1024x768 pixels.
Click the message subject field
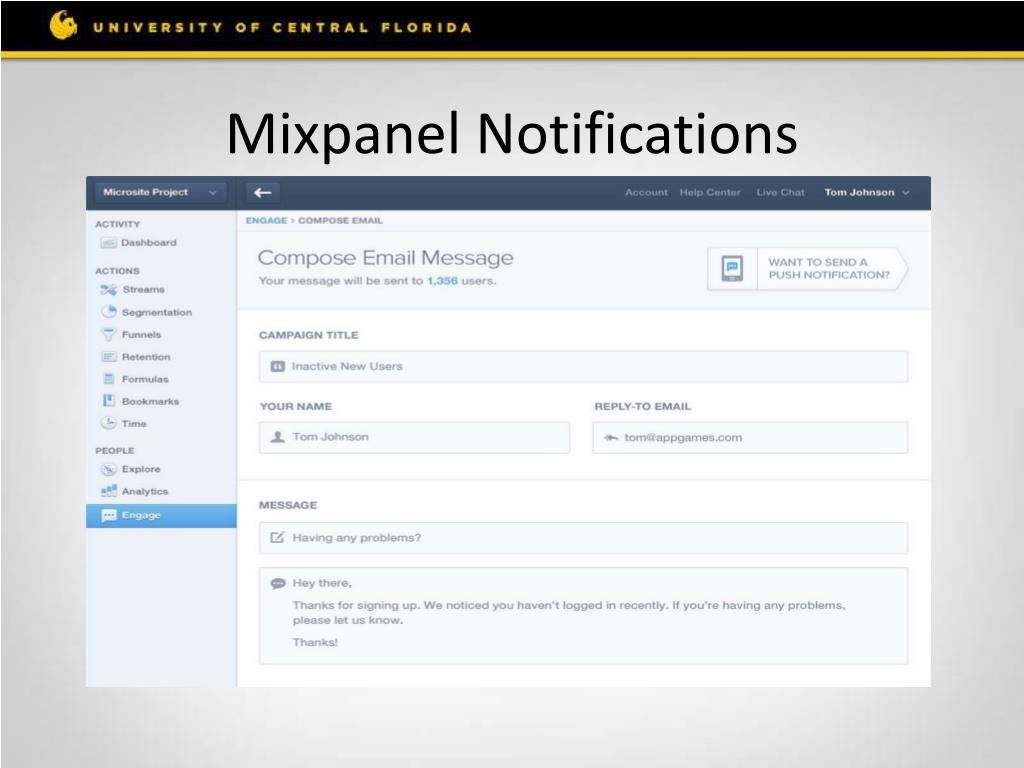583,537
